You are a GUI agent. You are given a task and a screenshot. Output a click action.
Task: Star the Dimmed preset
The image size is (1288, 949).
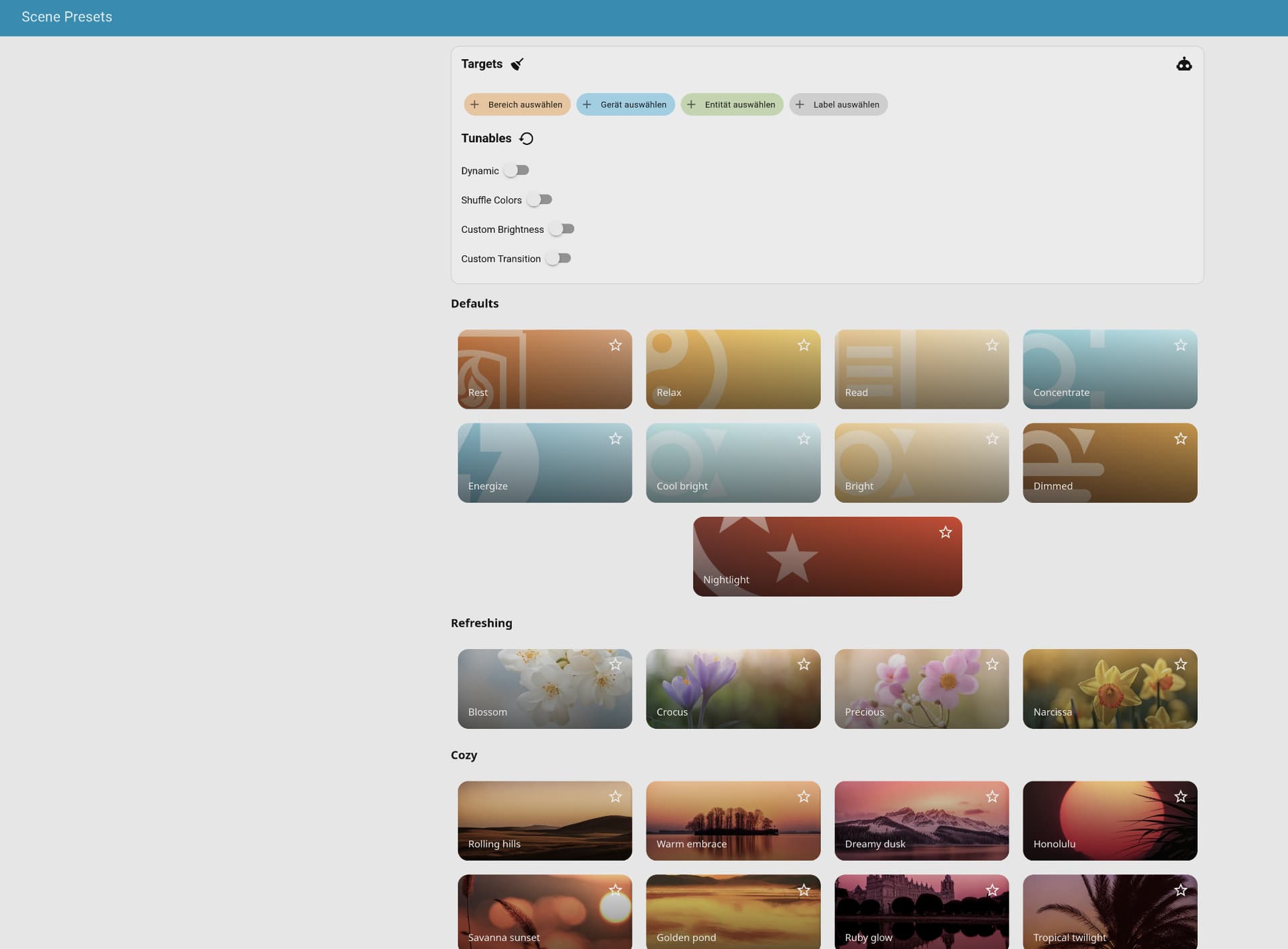tap(1180, 439)
